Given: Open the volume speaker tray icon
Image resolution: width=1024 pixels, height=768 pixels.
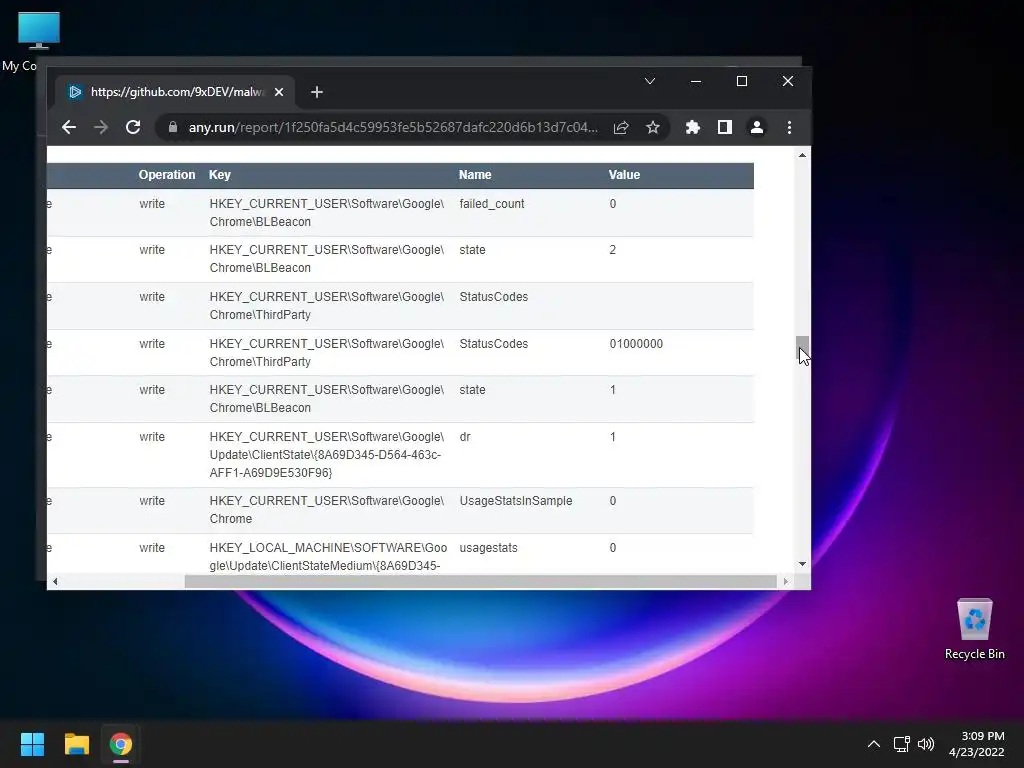Looking at the screenshot, I should [x=926, y=744].
